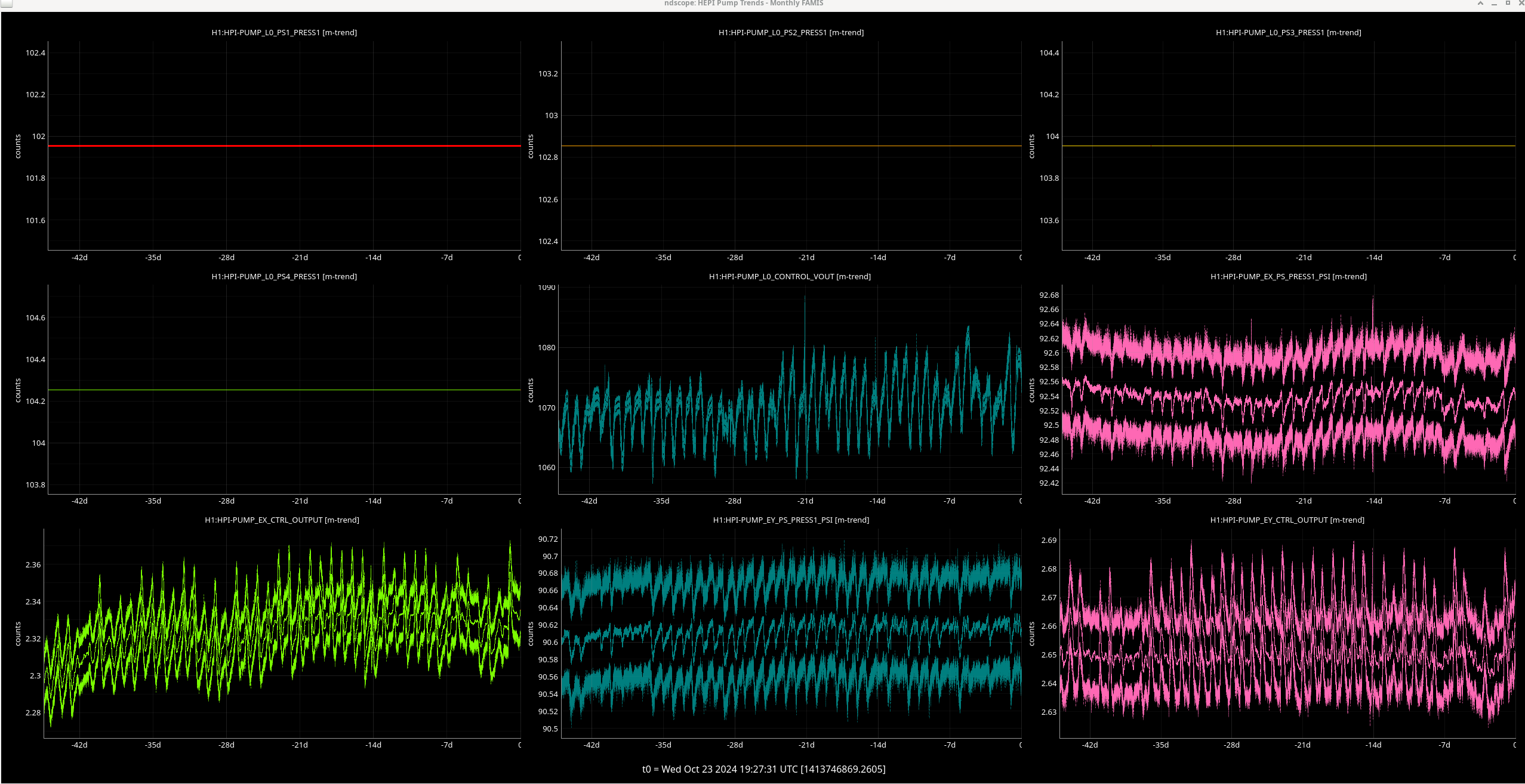Click the 104.6 tick on PS4_PRESS1 y-axis
The width and height of the screenshot is (1525, 784).
click(35, 317)
